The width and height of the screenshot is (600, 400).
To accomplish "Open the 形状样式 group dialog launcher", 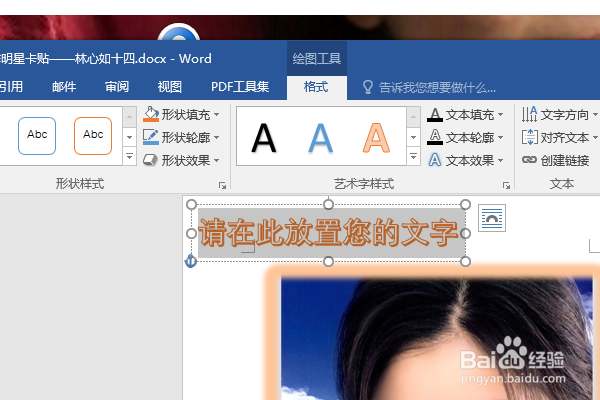I will pos(222,185).
